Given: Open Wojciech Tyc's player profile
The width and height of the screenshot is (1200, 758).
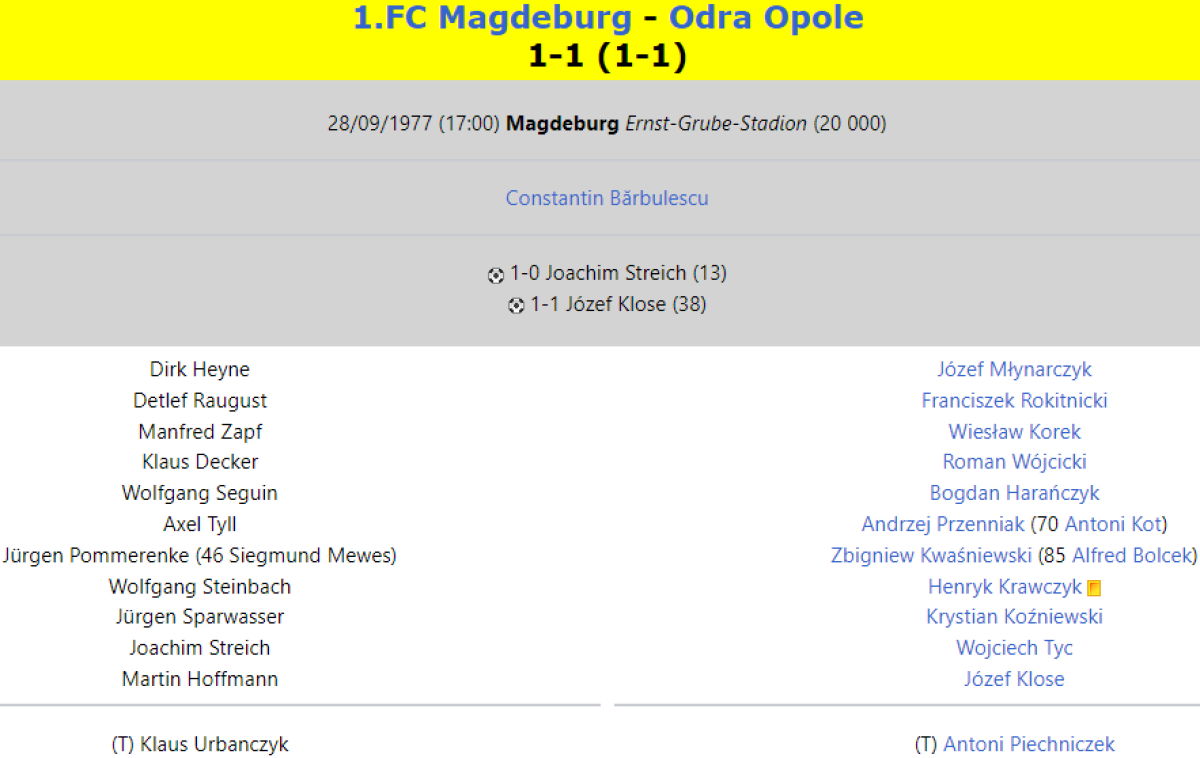Looking at the screenshot, I should click(1014, 648).
